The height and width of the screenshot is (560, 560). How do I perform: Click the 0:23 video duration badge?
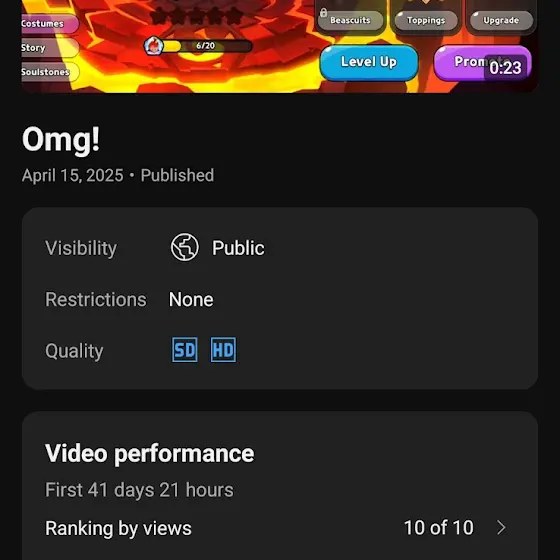click(505, 68)
